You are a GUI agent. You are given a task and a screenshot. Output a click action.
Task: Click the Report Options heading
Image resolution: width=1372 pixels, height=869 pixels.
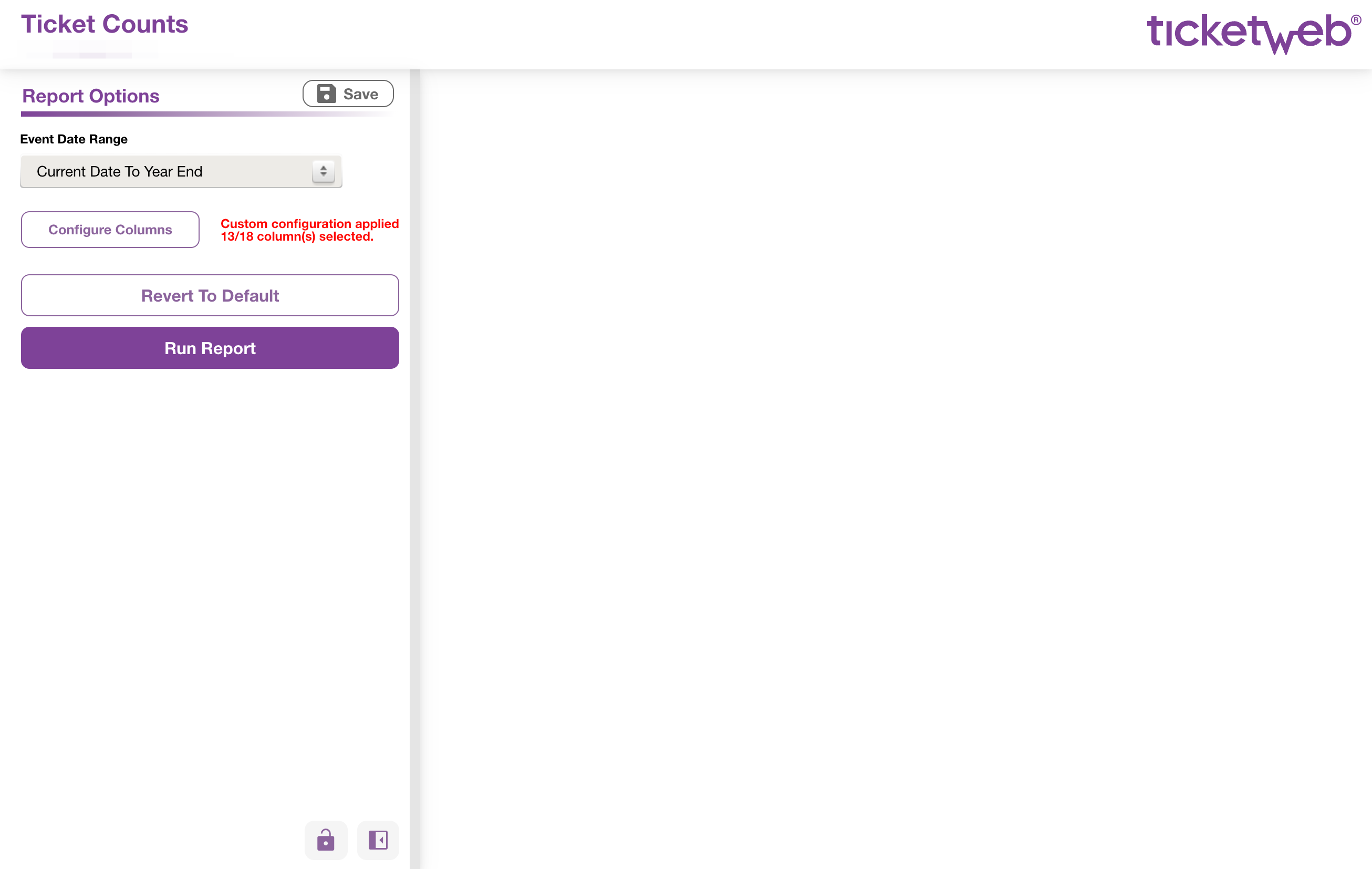(x=90, y=96)
